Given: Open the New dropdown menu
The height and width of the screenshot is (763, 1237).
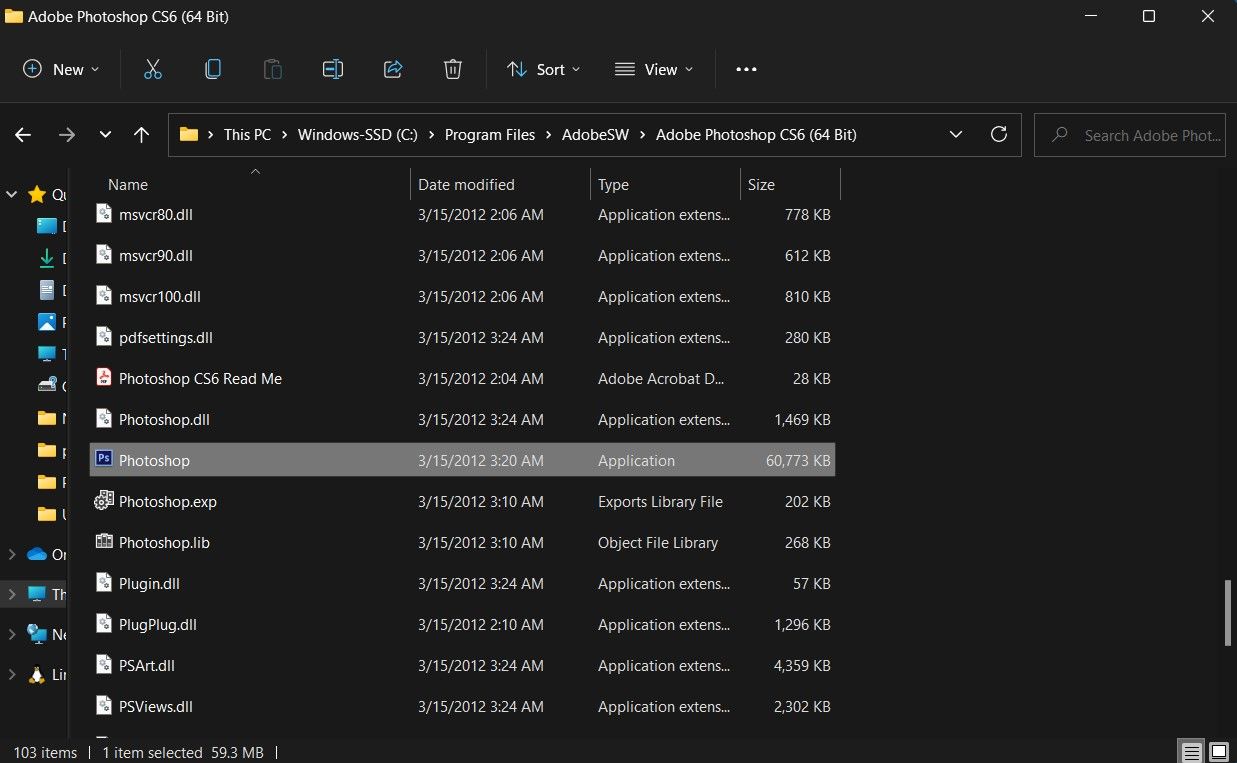Looking at the screenshot, I should pyautogui.click(x=61, y=69).
